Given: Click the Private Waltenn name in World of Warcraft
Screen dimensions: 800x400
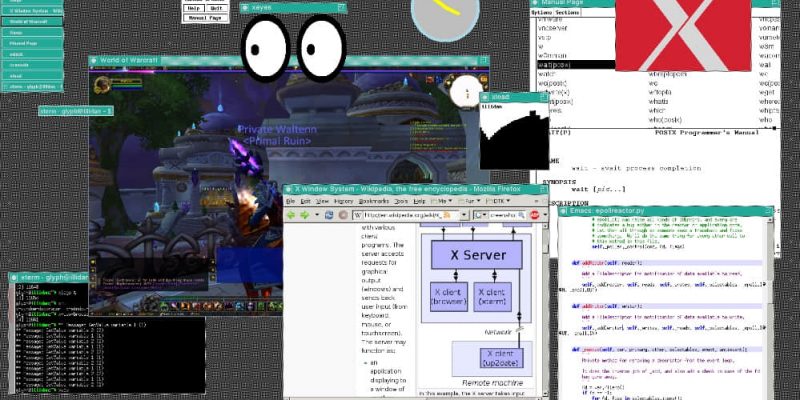Looking at the screenshot, I should [277, 130].
